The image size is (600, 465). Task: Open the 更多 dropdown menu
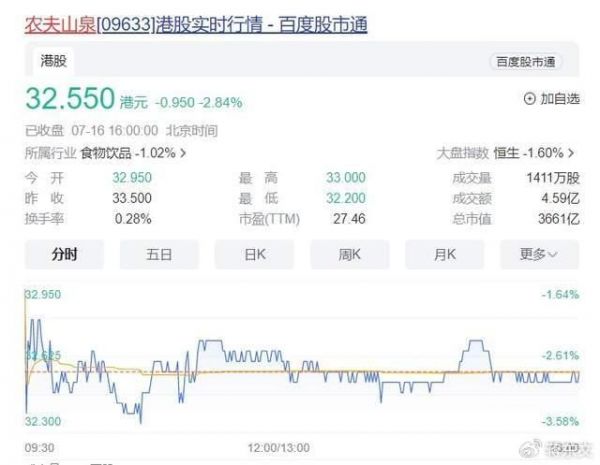540,254
